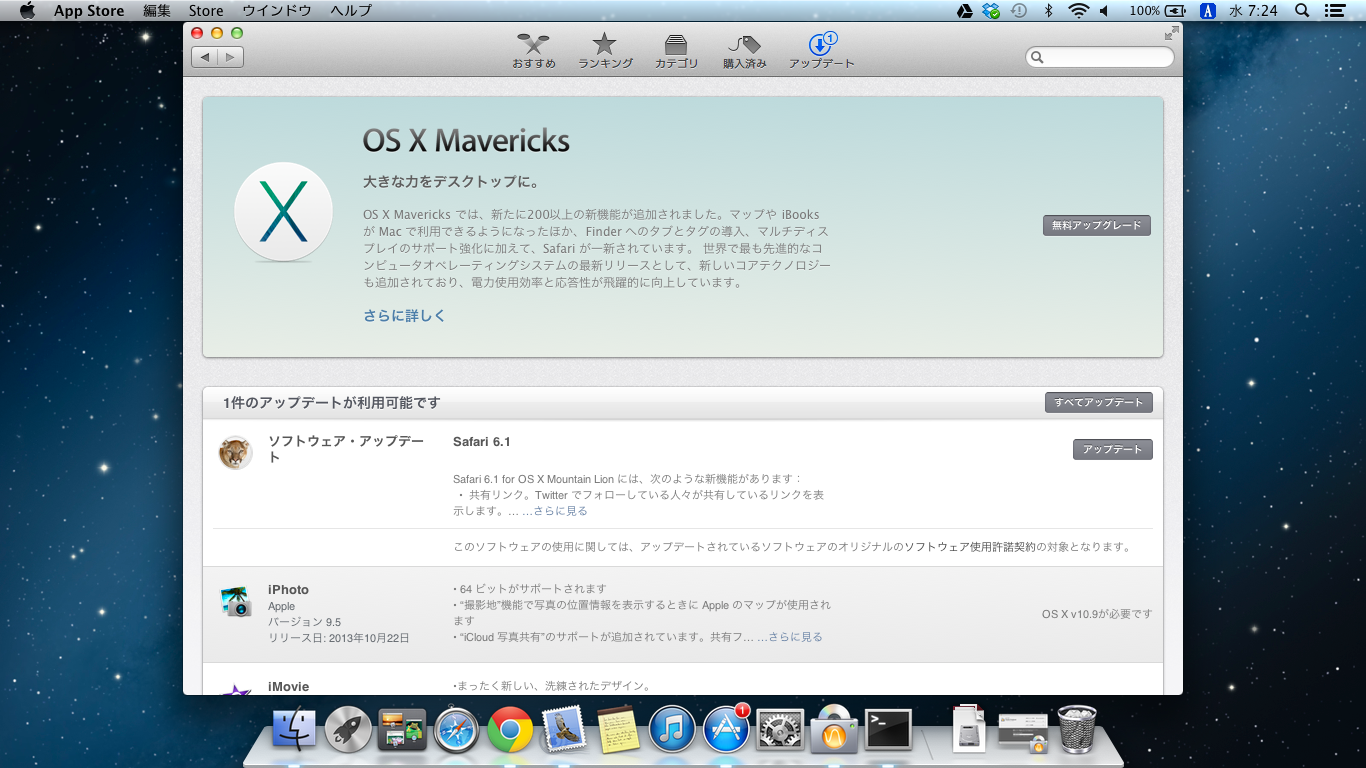Open Mail stamp icon in the Dock
This screenshot has height=768, width=1366.
[x=563, y=730]
